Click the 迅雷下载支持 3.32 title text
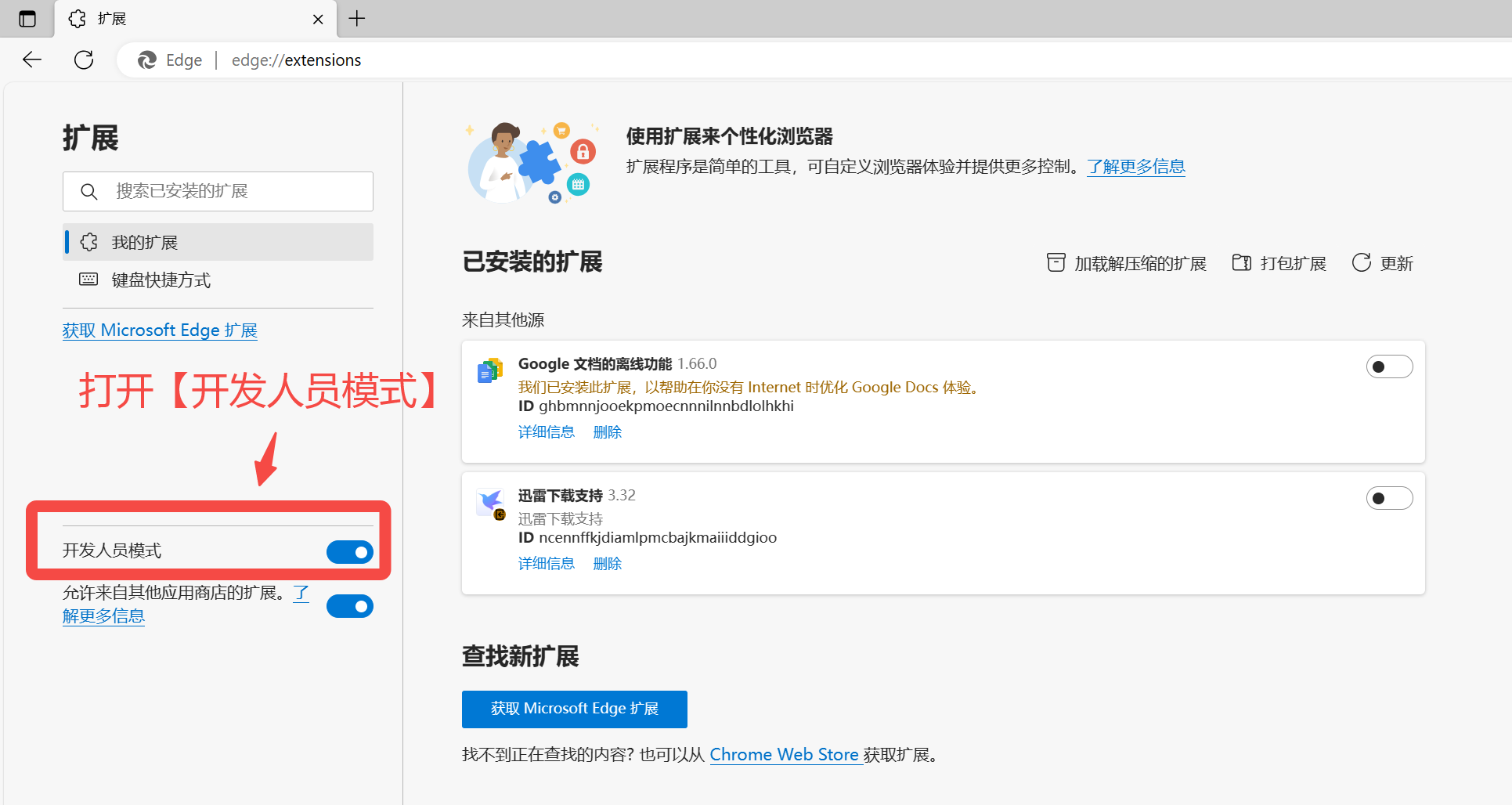Image resolution: width=1512 pixels, height=805 pixels. pyautogui.click(x=577, y=496)
